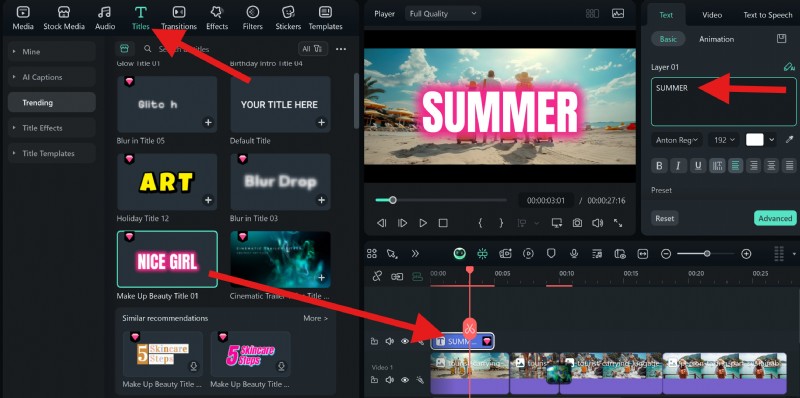Expand the Title Templates category

[52, 153]
